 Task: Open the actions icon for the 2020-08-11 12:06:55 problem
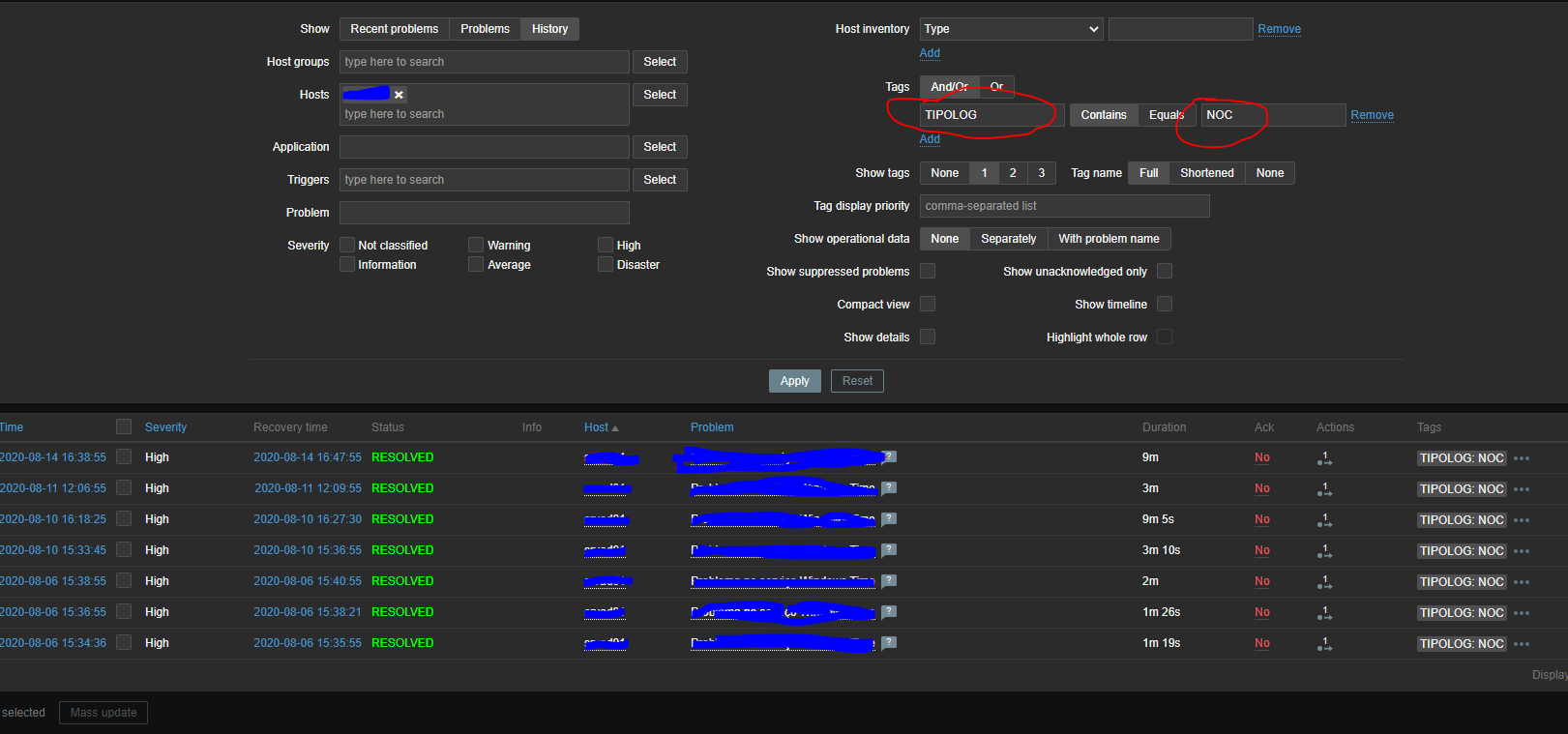click(x=1324, y=489)
